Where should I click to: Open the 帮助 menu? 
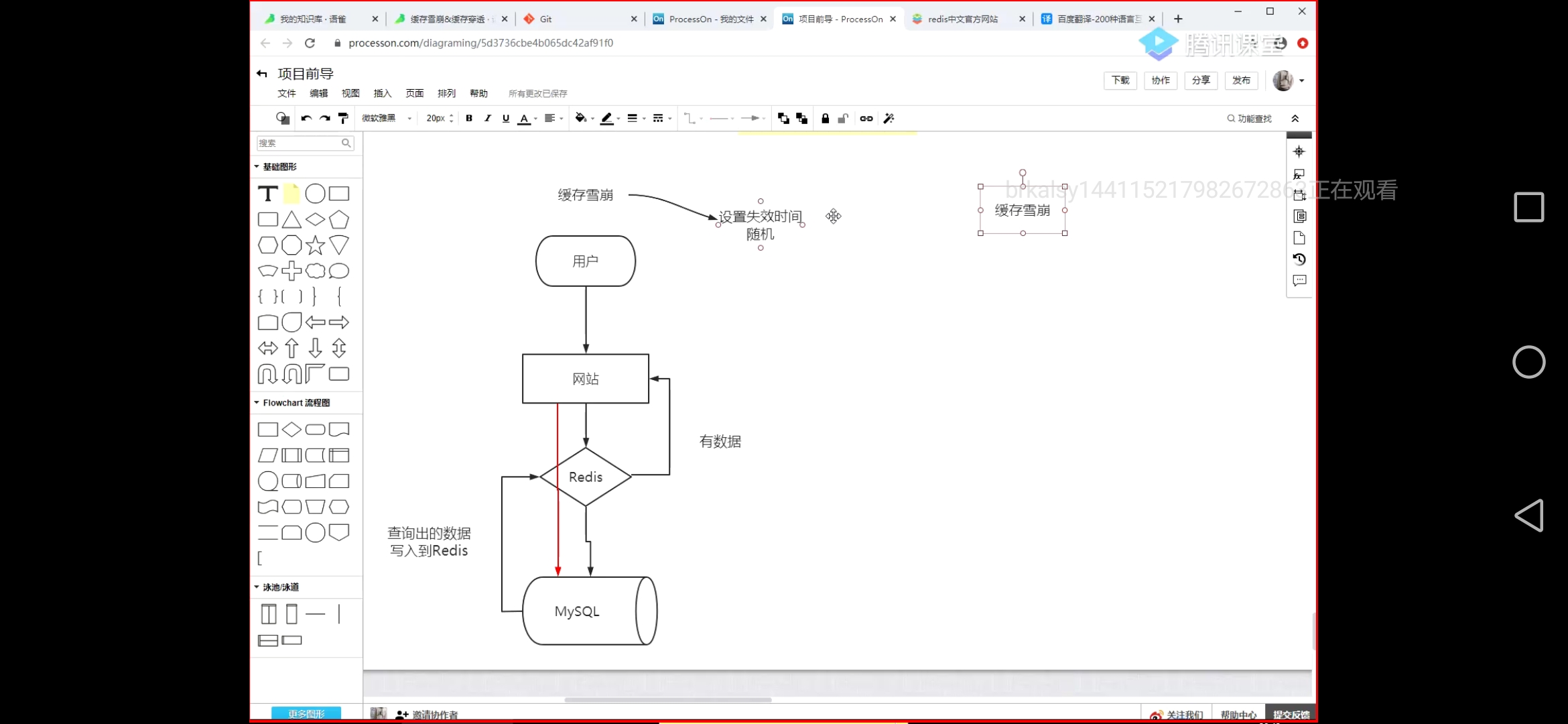478,93
